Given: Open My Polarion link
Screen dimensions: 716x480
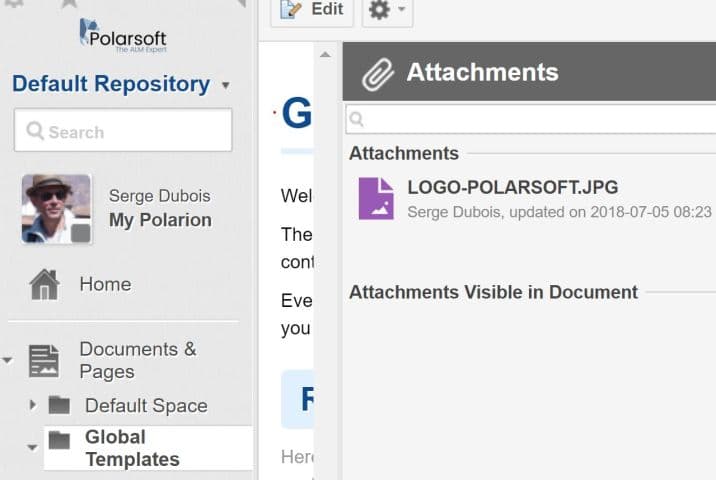Looking at the screenshot, I should [160, 220].
